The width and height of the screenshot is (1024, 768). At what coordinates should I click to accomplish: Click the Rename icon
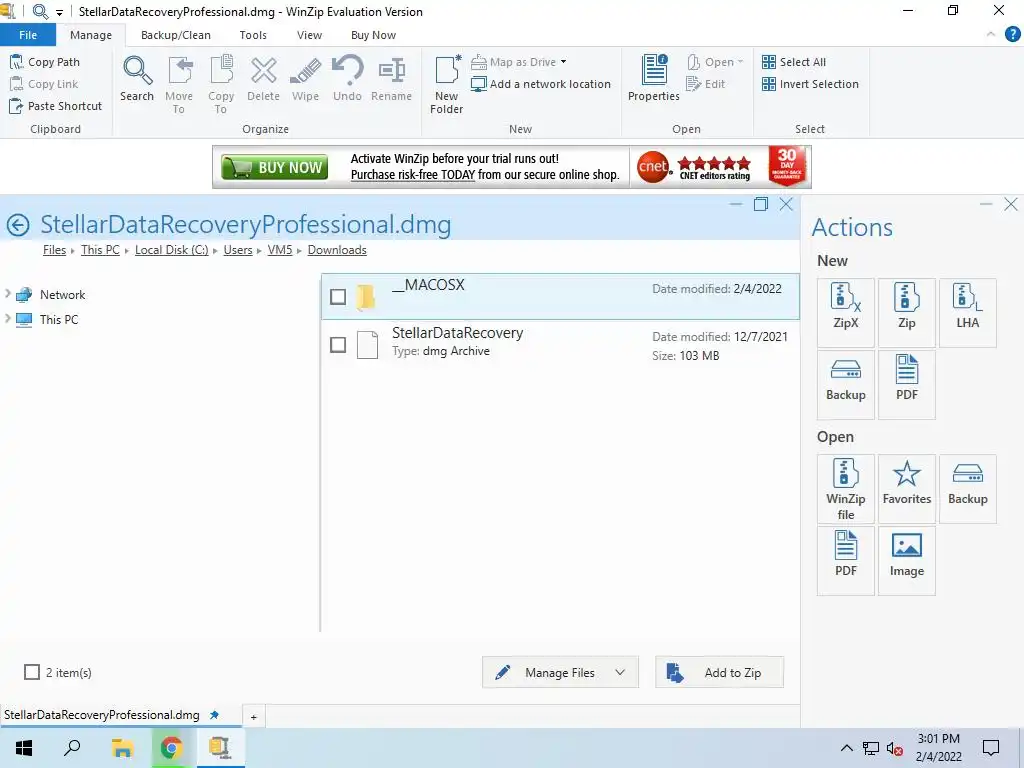point(392,79)
